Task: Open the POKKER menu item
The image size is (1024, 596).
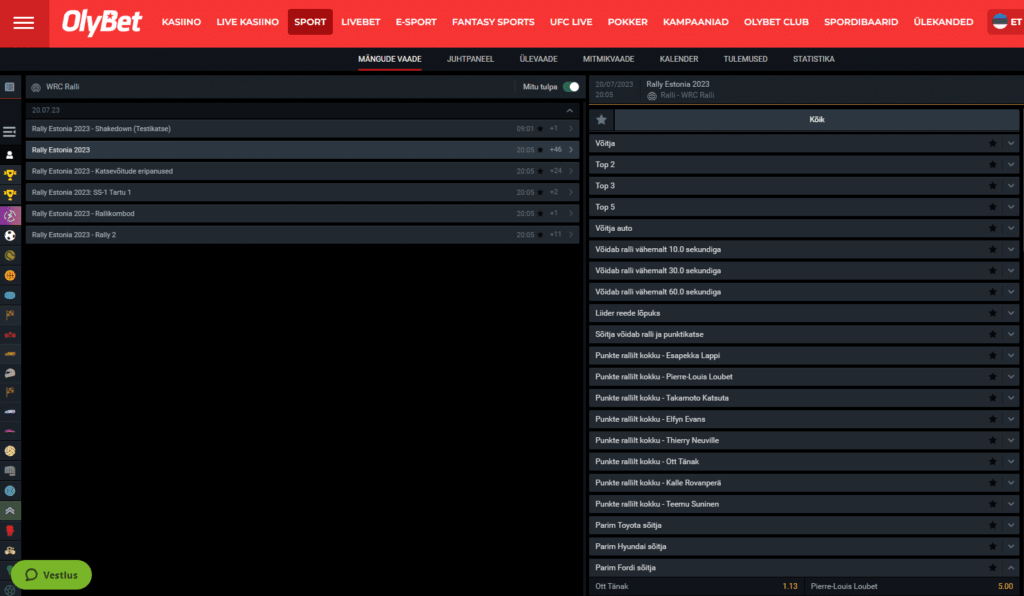Action: pos(629,21)
